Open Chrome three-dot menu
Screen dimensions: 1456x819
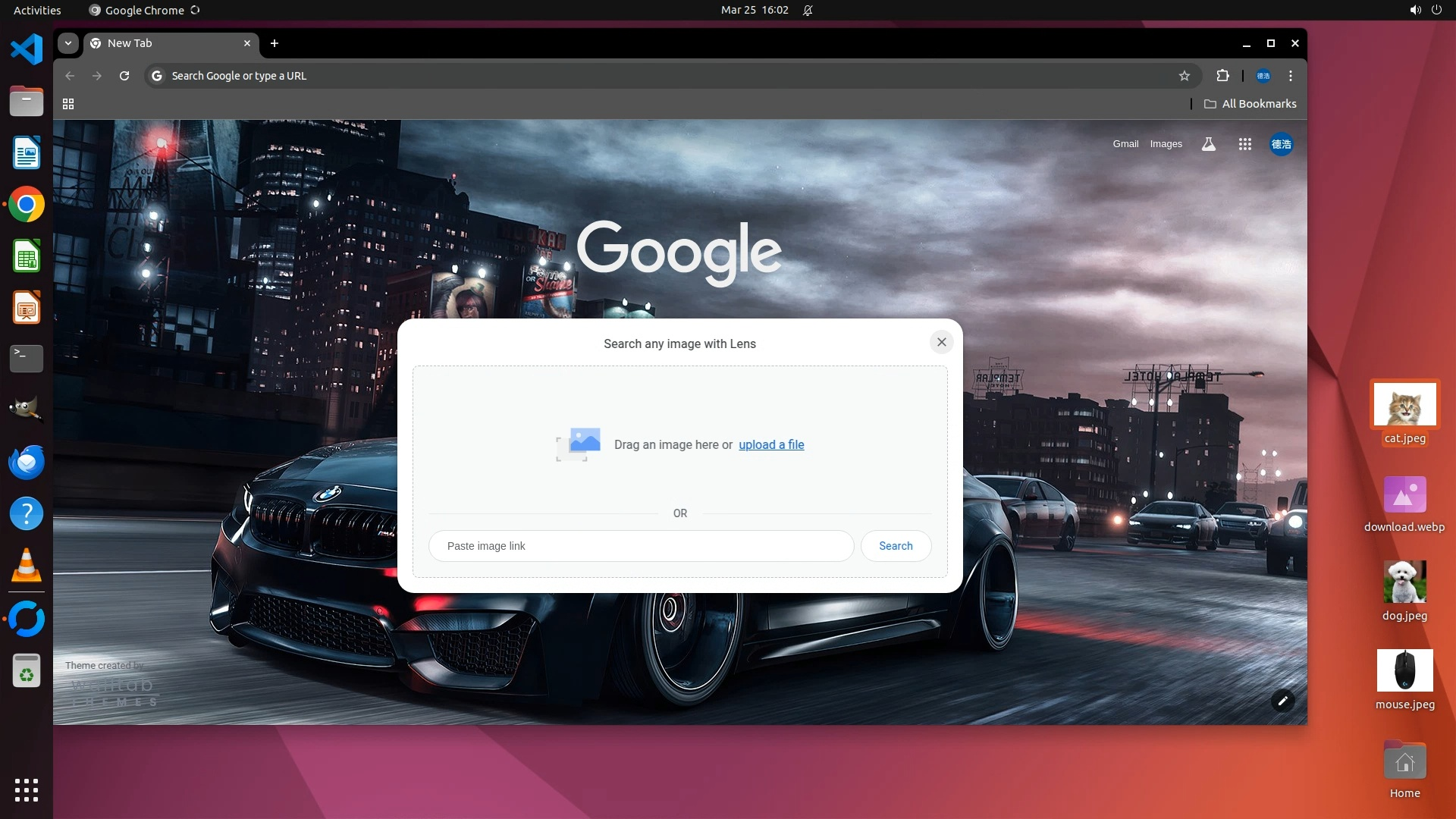coord(1290,76)
